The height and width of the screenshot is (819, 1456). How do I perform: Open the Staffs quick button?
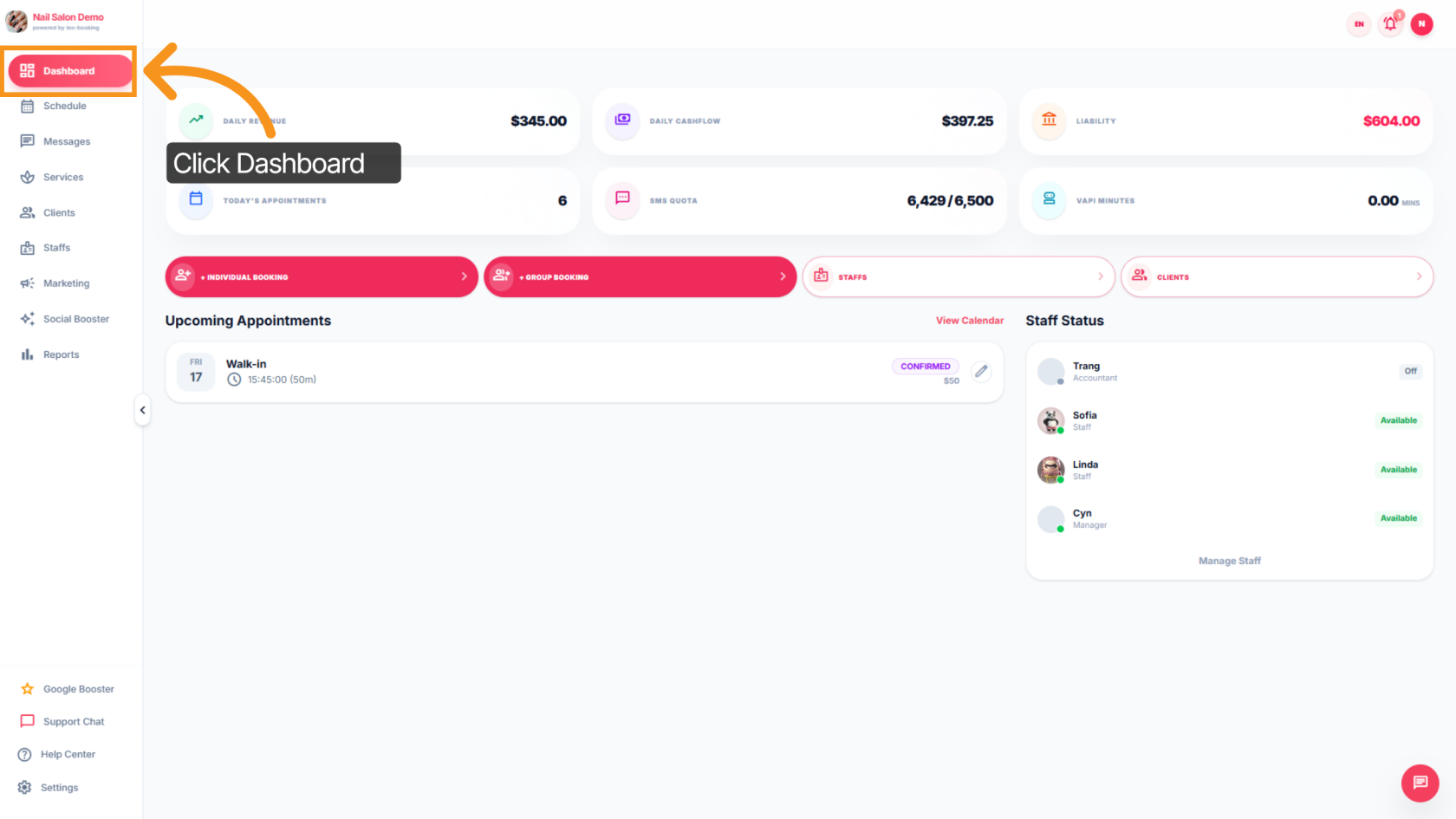959,276
